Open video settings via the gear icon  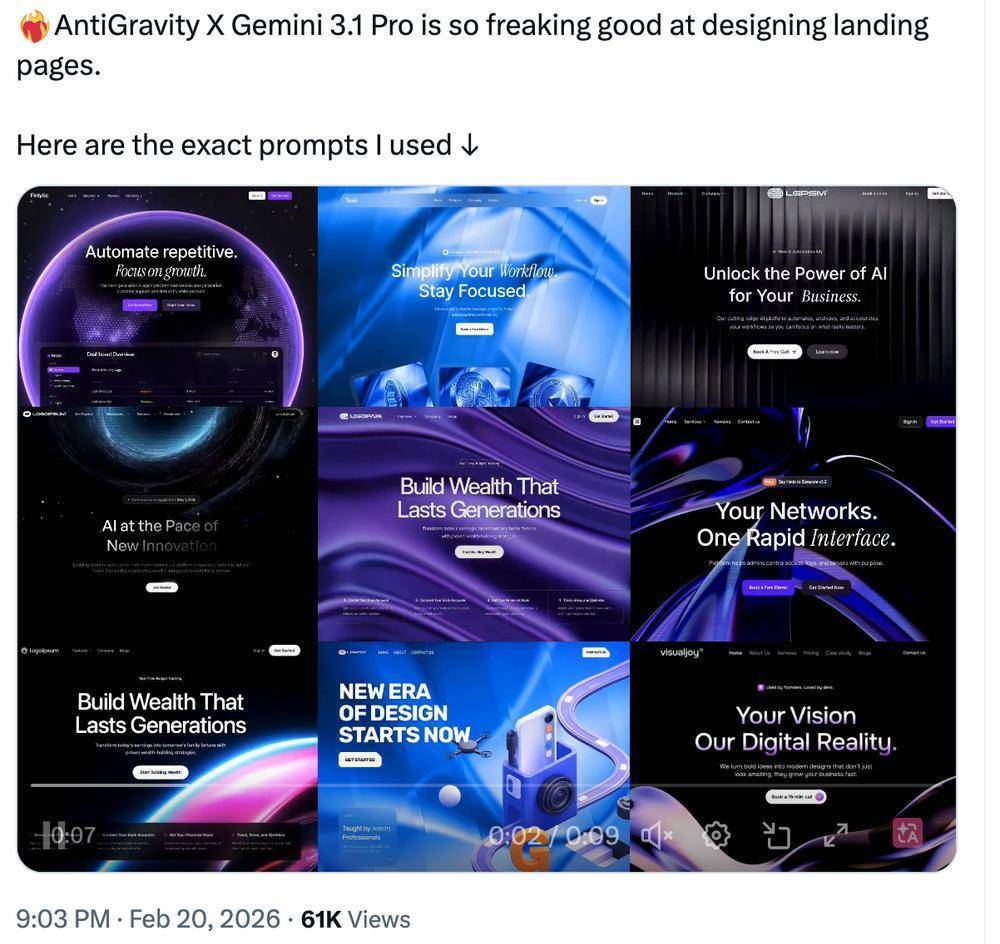[716, 835]
